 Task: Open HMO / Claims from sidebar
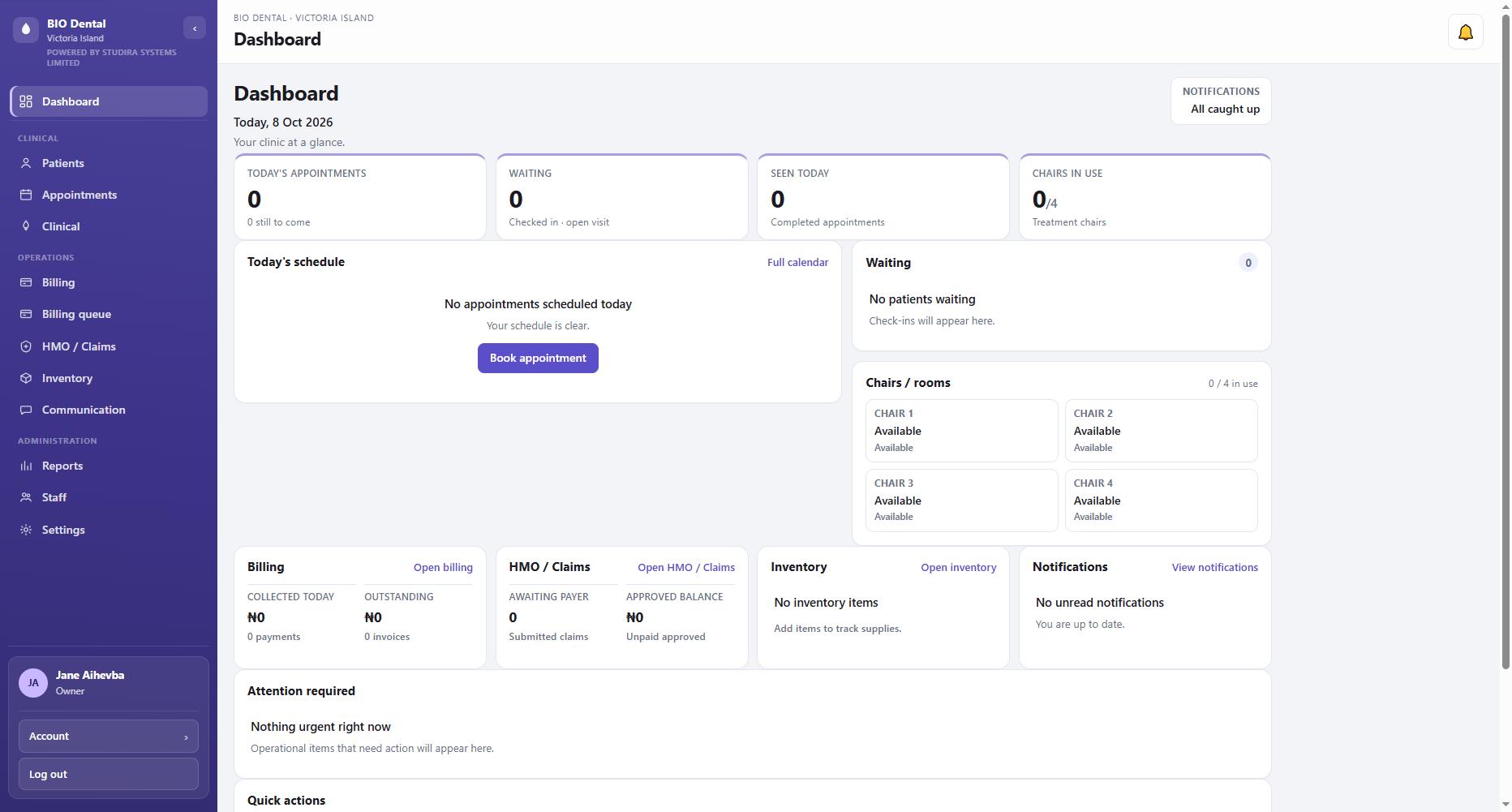[x=109, y=346]
